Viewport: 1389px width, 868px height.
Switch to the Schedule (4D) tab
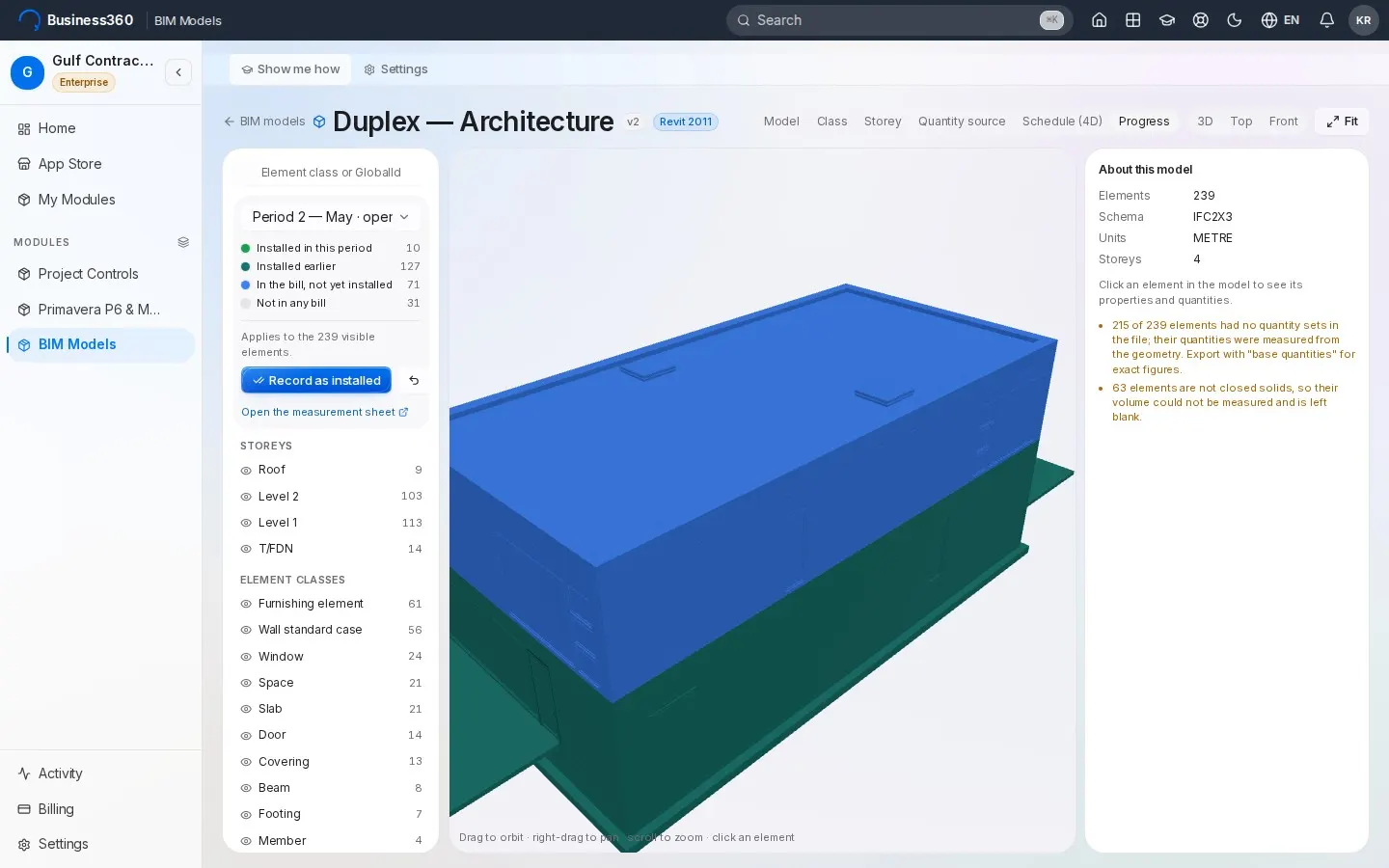1062,122
